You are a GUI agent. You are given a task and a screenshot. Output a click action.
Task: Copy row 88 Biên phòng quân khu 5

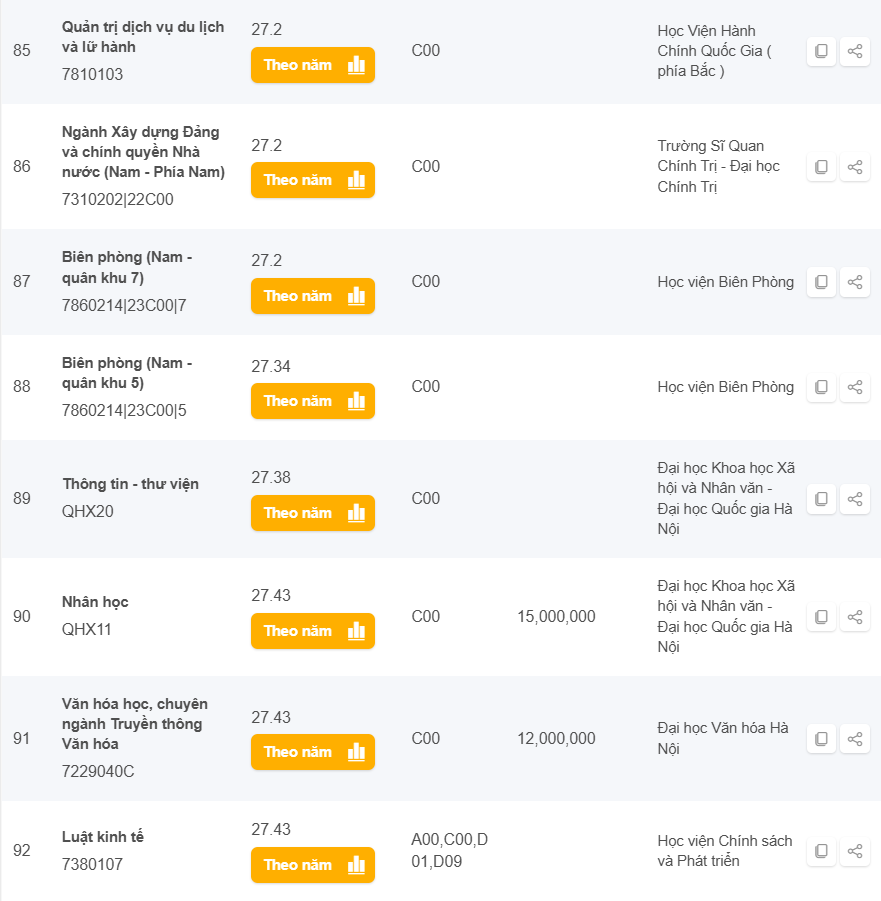821,387
